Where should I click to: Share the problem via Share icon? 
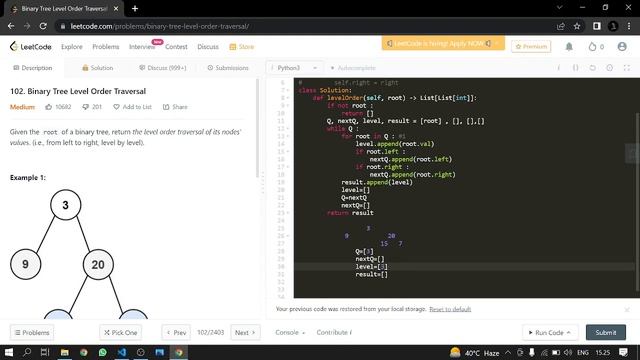[166, 107]
